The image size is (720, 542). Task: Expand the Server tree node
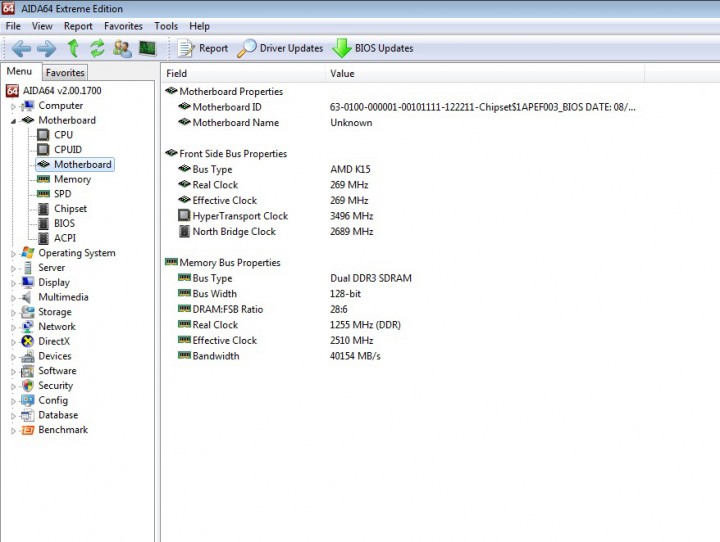click(13, 268)
